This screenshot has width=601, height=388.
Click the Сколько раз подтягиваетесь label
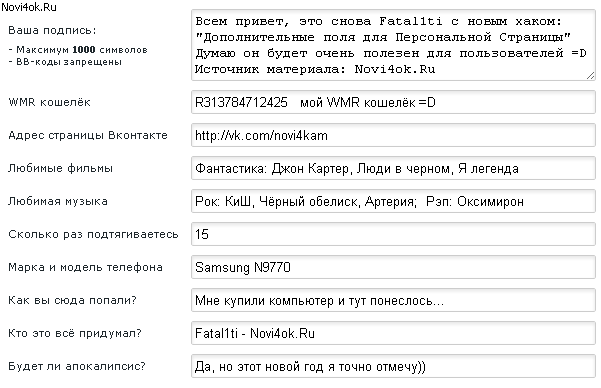93,234
